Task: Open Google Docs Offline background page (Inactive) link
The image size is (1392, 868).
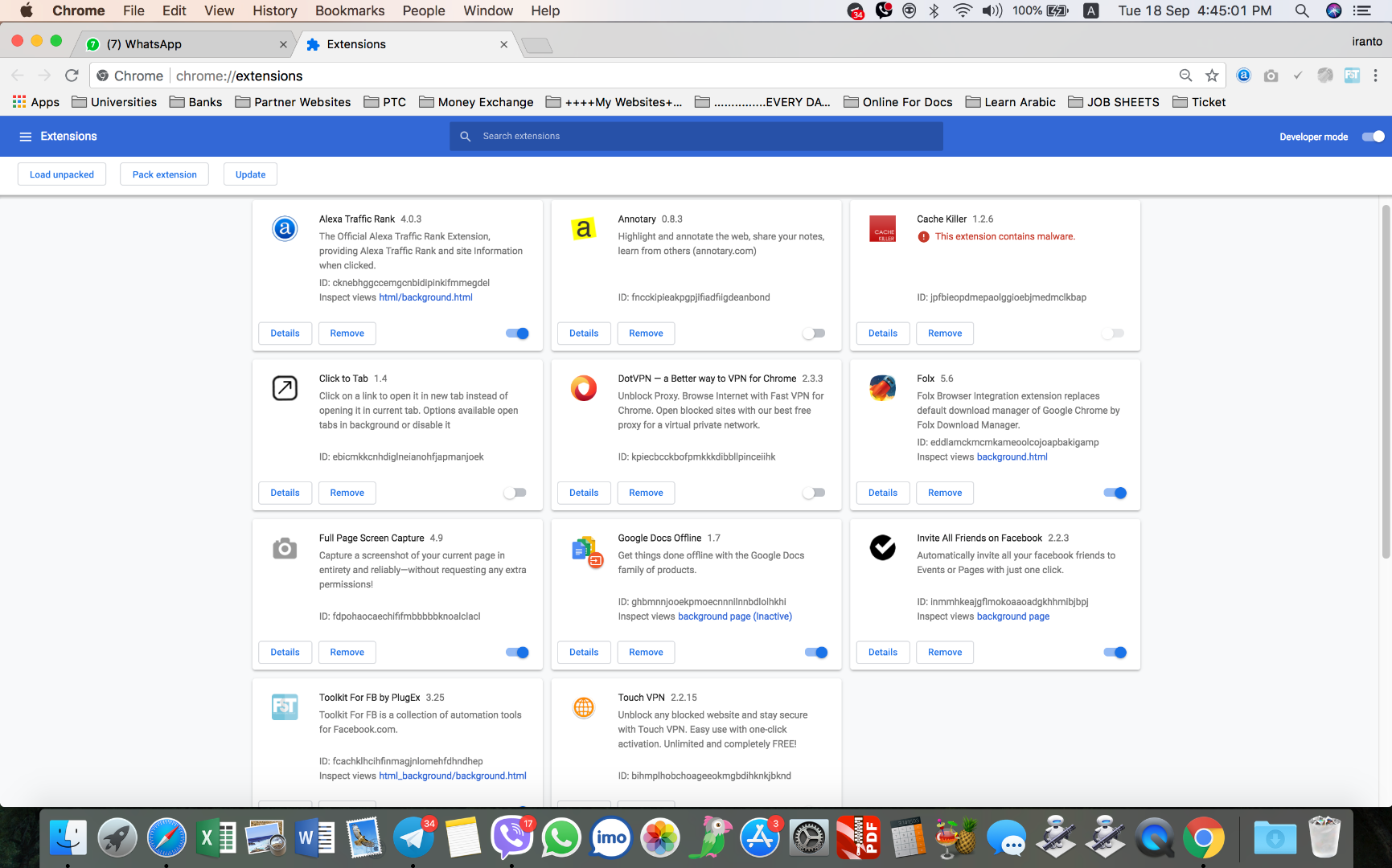Action: pyautogui.click(x=735, y=617)
